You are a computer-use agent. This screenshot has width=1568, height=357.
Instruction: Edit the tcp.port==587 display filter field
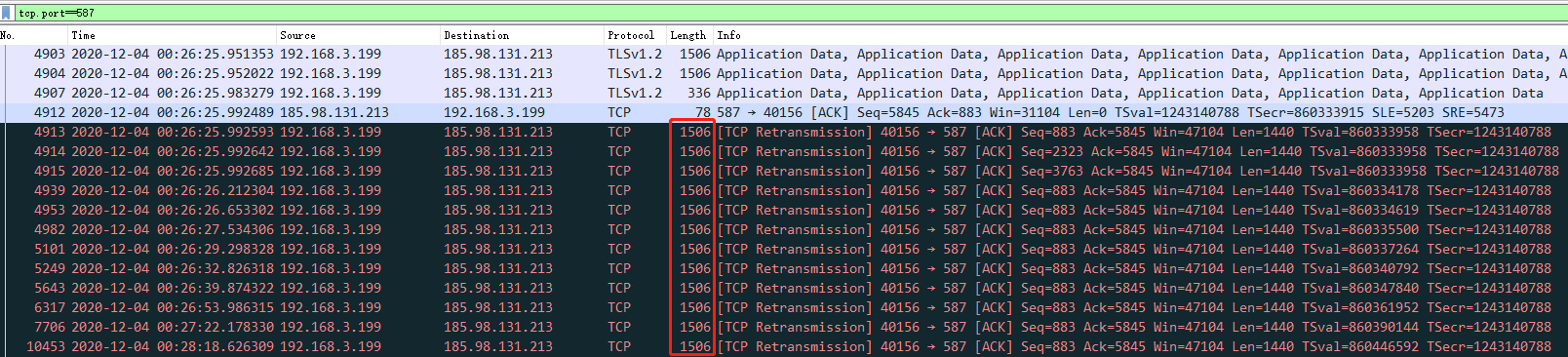(790, 13)
